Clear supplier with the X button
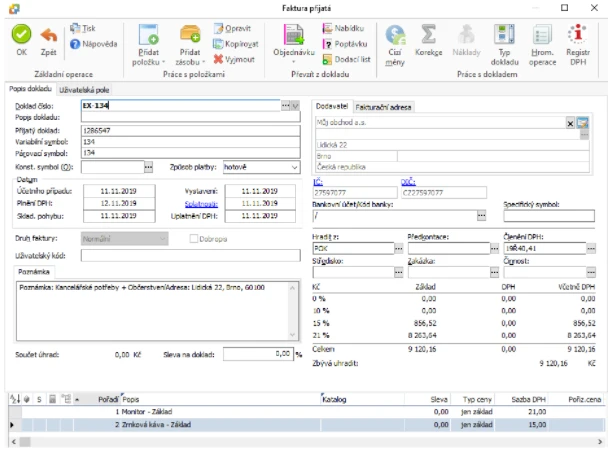 tap(570, 124)
